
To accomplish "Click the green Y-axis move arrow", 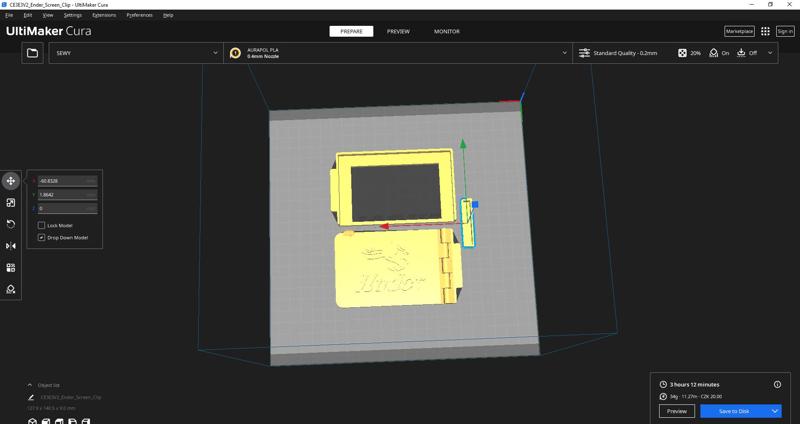I will coord(463,144).
